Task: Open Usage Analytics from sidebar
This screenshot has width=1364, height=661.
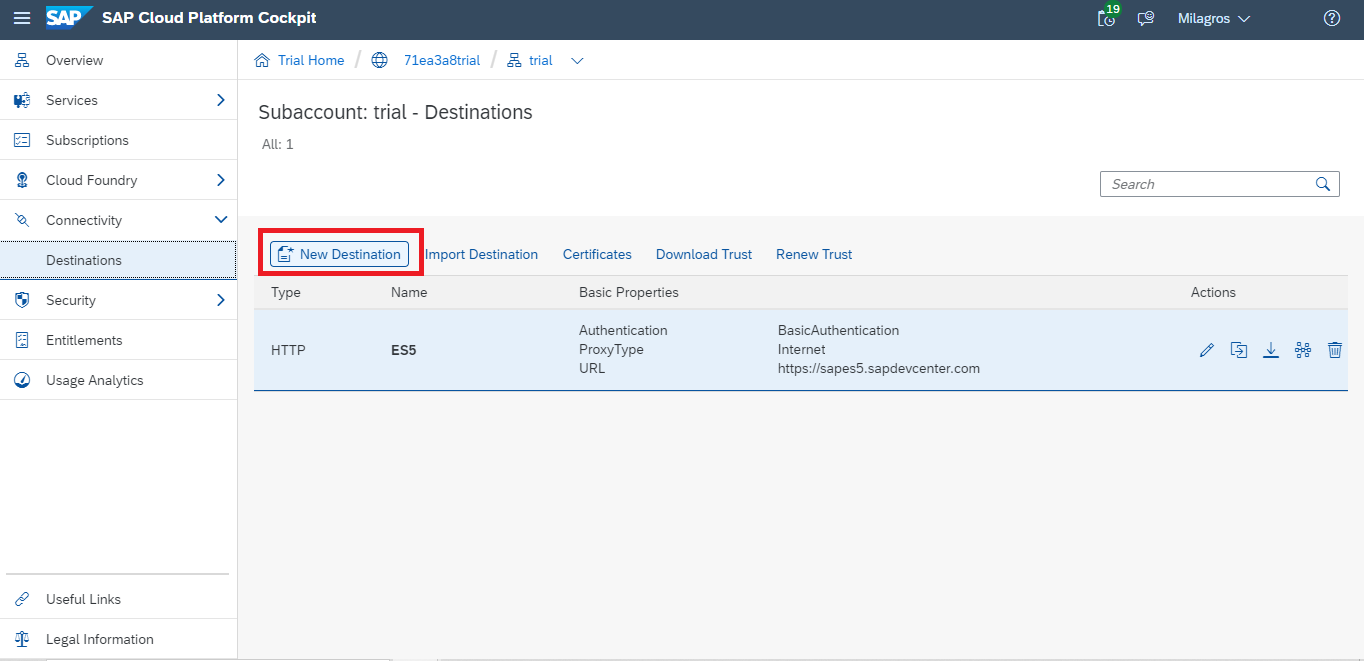Action: click(x=94, y=380)
